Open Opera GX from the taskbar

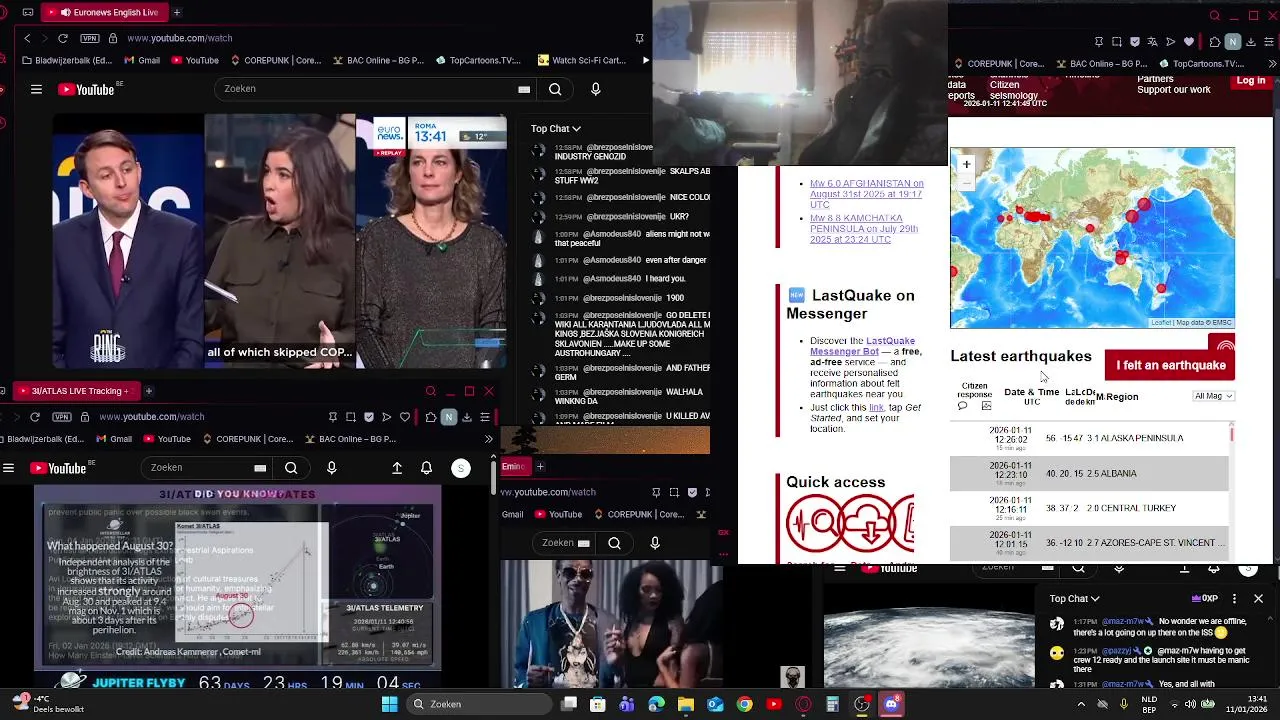803,704
